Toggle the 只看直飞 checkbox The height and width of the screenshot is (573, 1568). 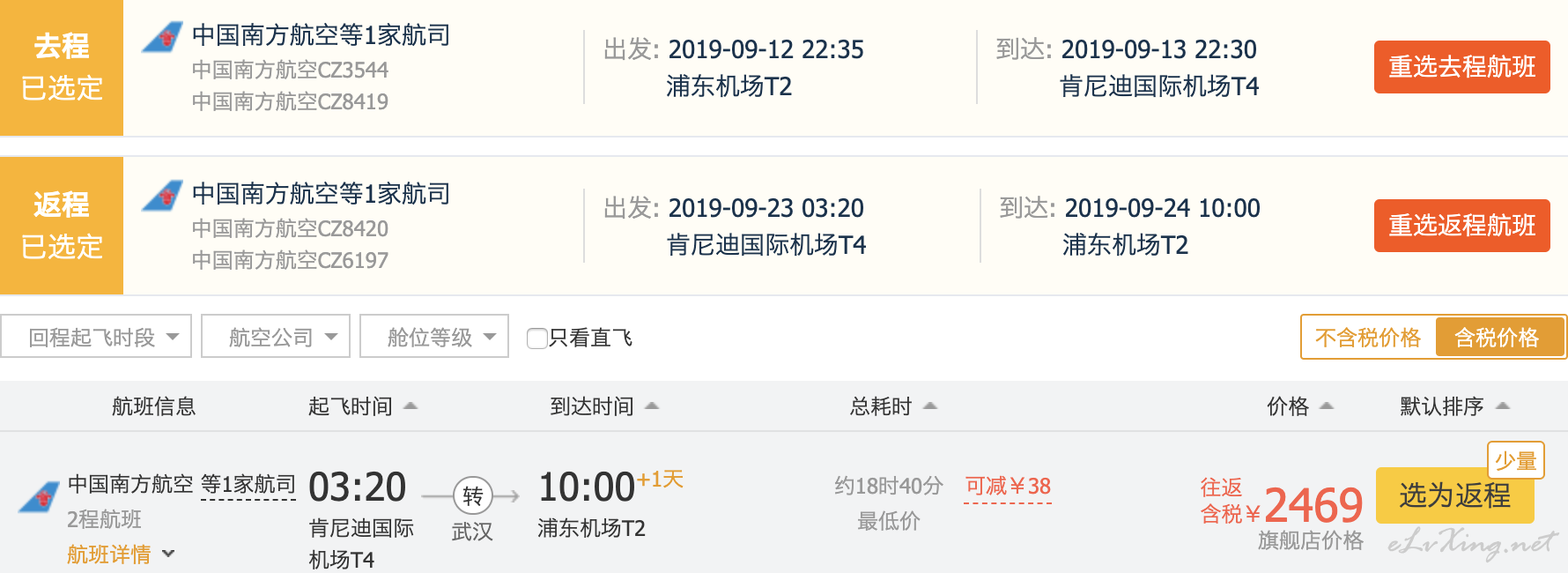tap(536, 339)
